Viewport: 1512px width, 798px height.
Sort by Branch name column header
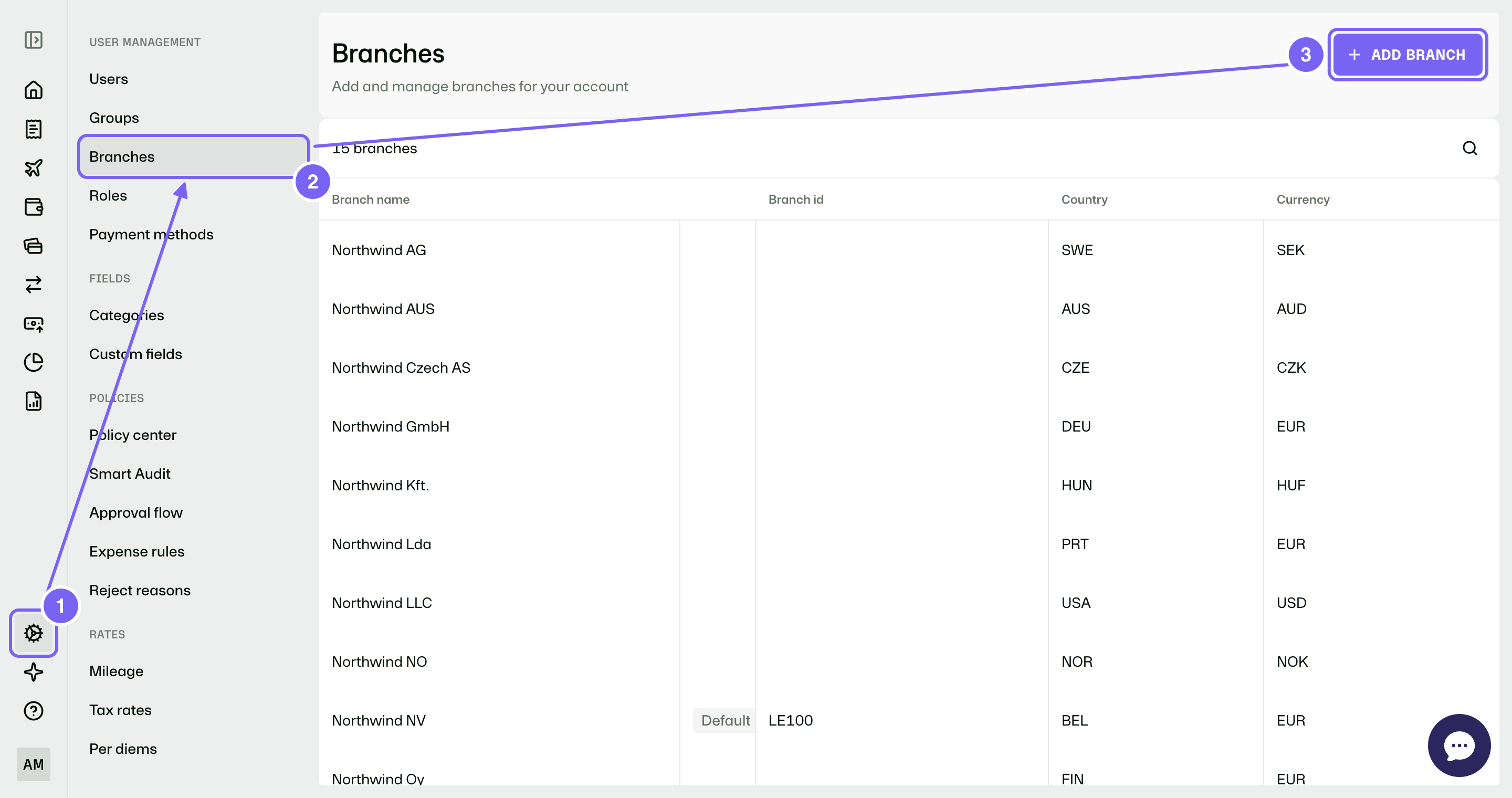tap(370, 199)
